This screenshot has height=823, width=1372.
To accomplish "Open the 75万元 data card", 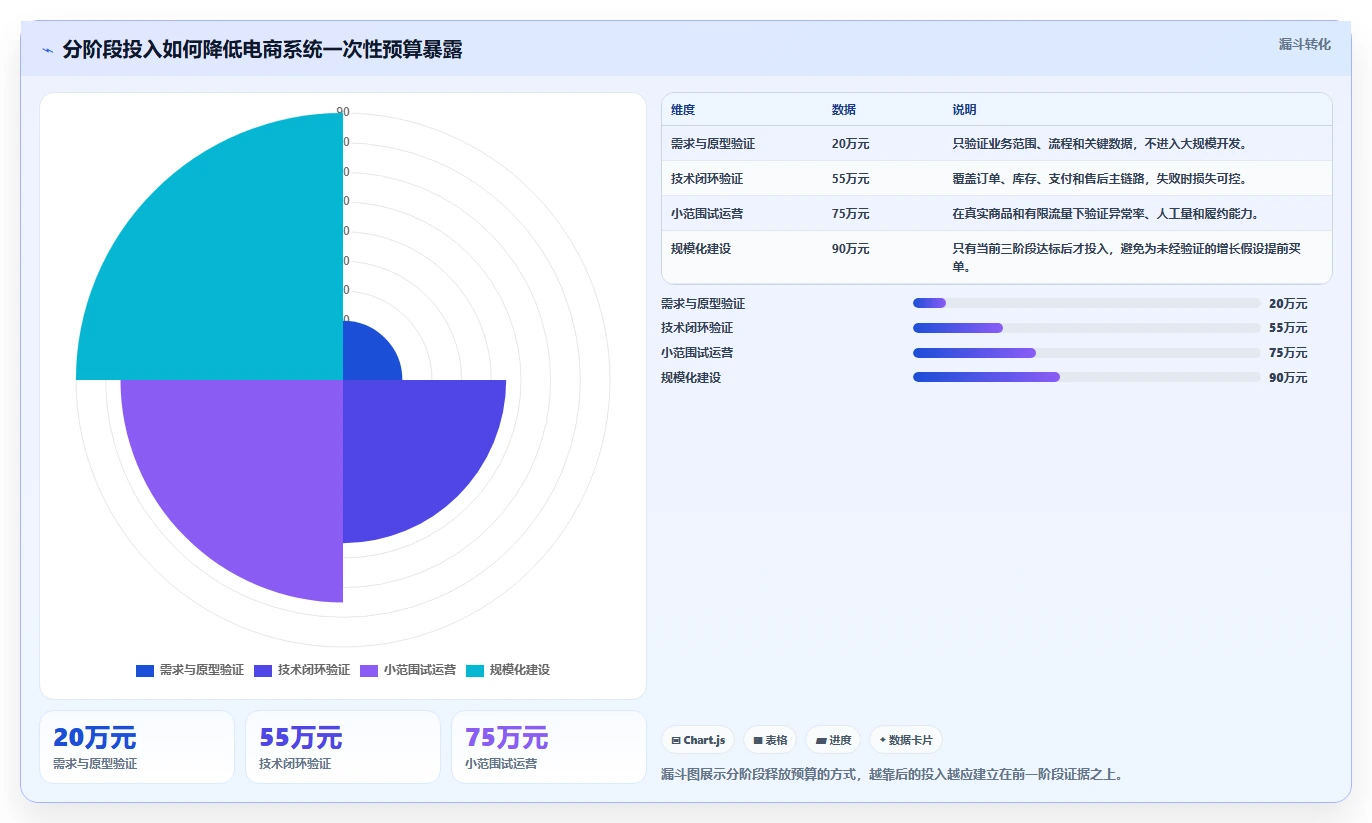I will pyautogui.click(x=549, y=747).
